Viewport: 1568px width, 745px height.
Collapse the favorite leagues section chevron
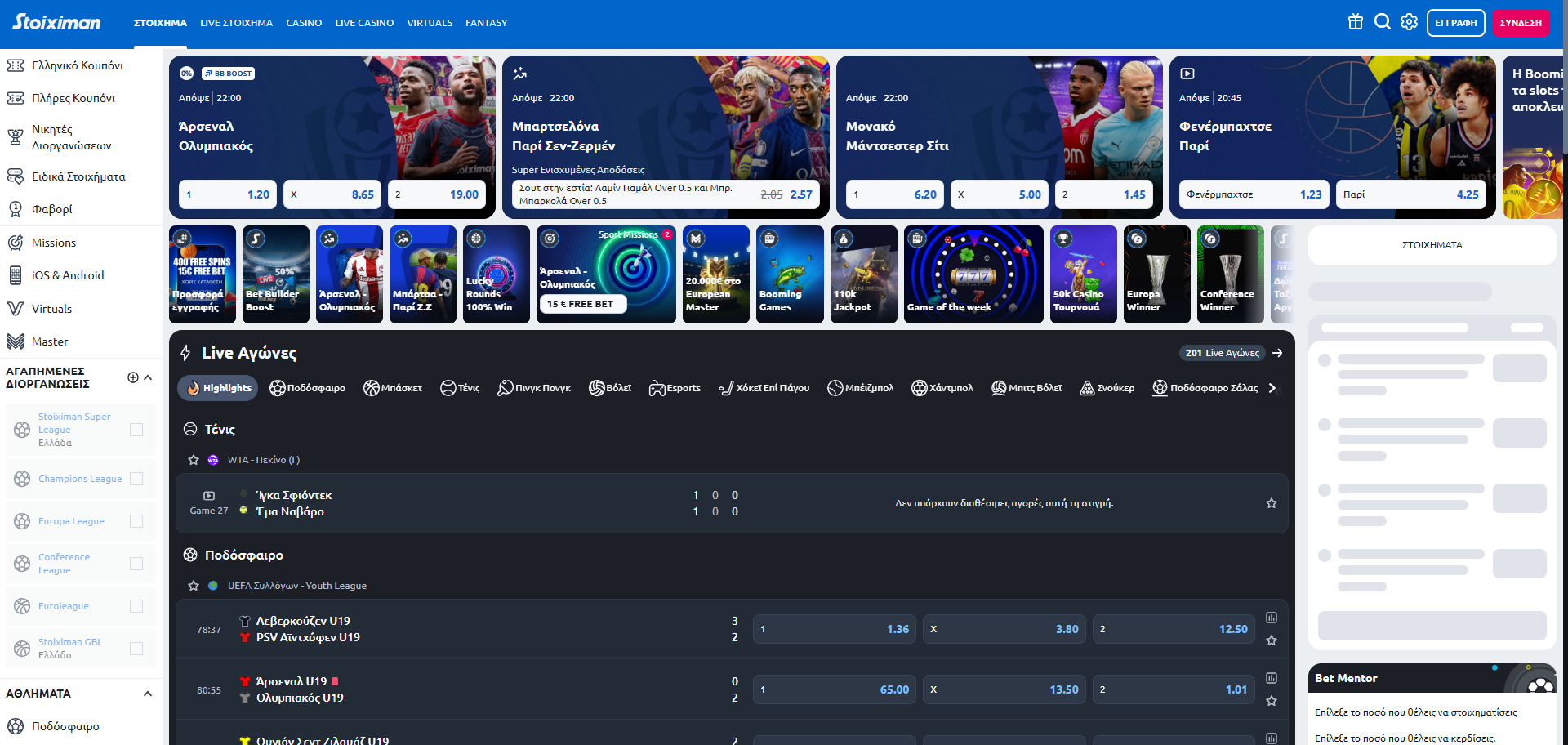coord(148,377)
